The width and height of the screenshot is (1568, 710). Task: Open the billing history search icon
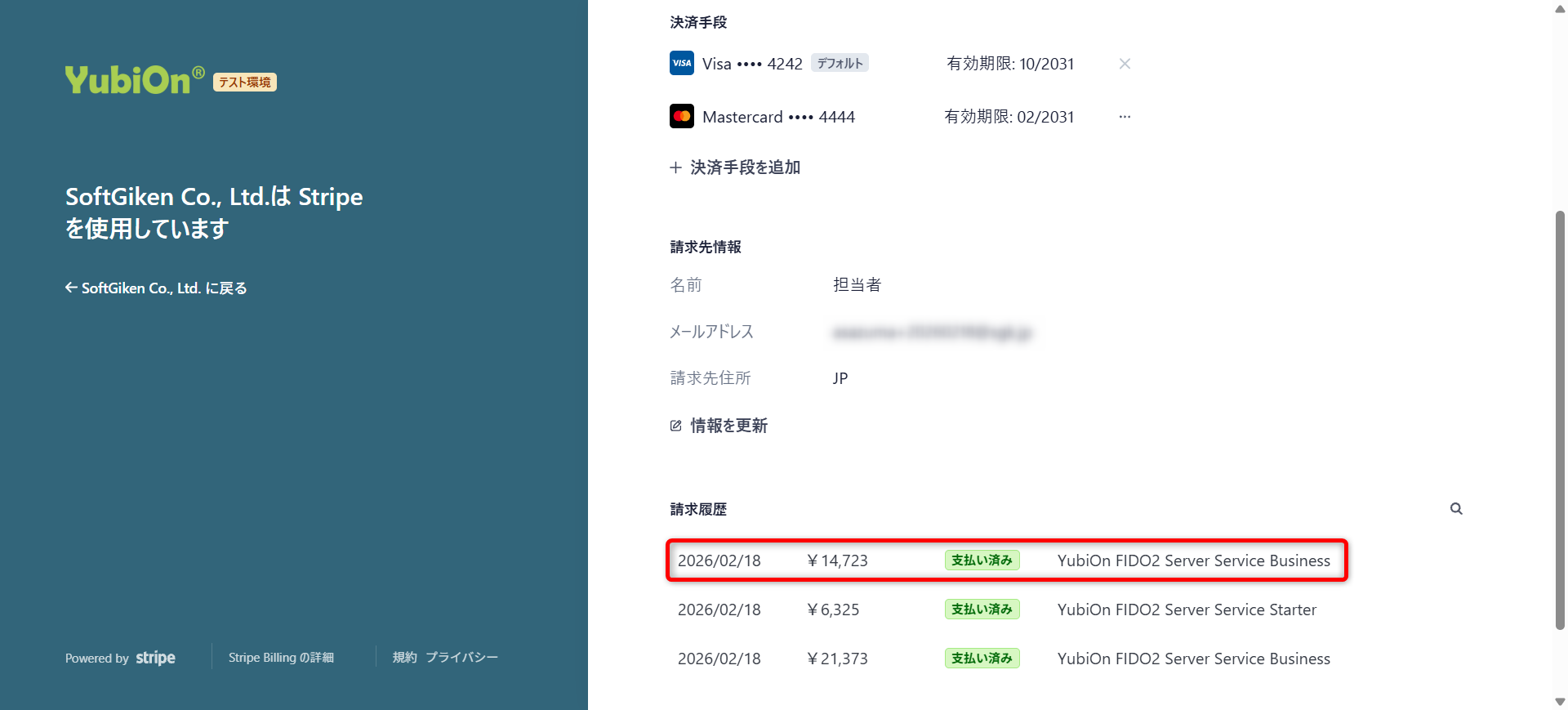point(1456,509)
